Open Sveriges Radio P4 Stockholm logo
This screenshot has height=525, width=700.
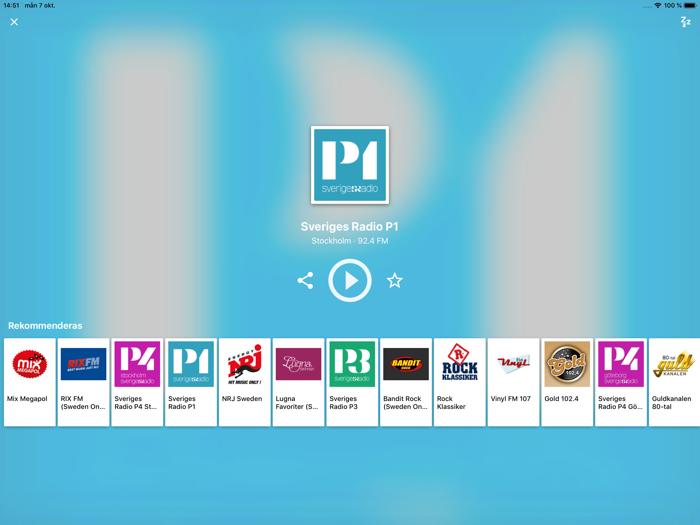point(137,364)
